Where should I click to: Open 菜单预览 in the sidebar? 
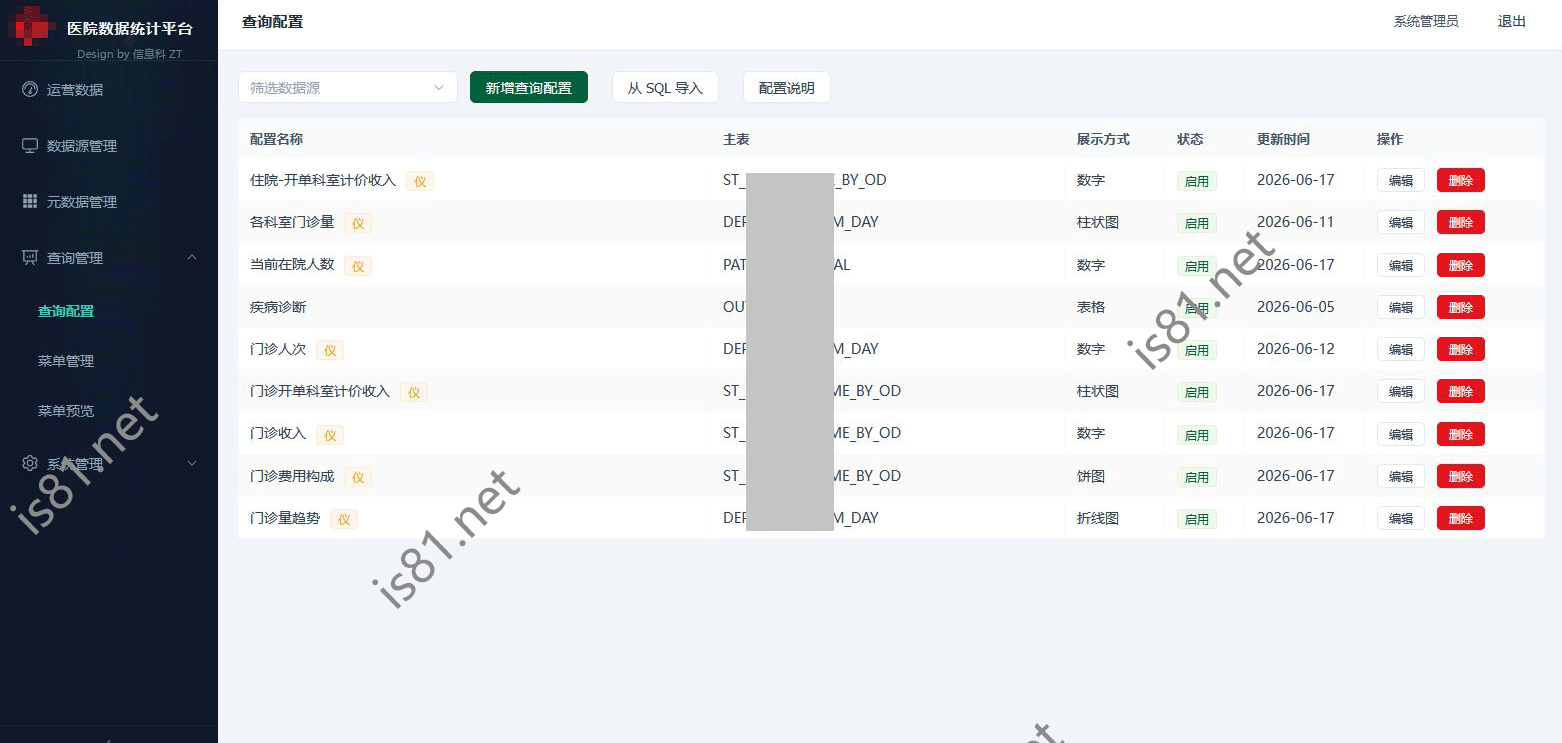pyautogui.click(x=66, y=411)
